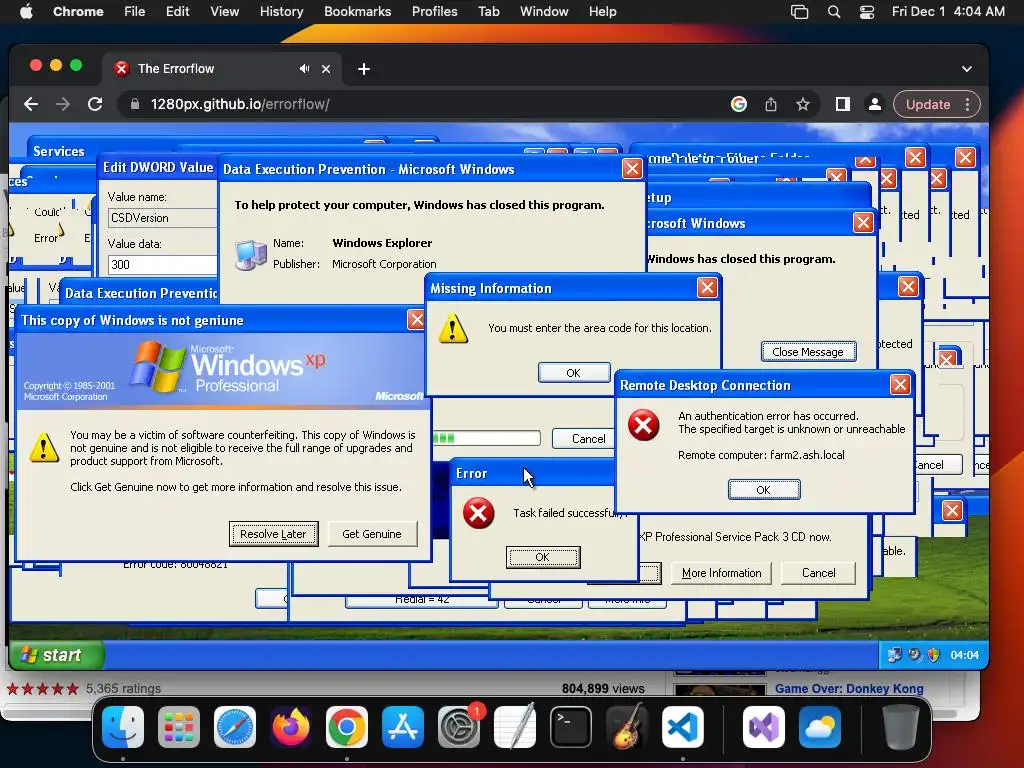The image size is (1024, 768).
Task: Toggle Chrome side panel icon
Action: 842,104
